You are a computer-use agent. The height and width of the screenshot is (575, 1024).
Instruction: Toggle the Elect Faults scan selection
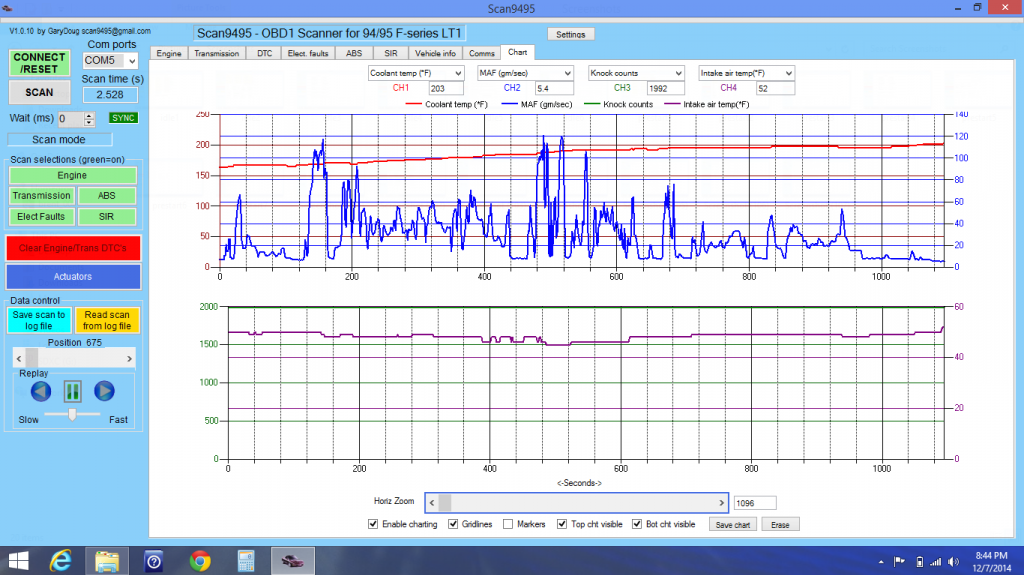(x=41, y=216)
